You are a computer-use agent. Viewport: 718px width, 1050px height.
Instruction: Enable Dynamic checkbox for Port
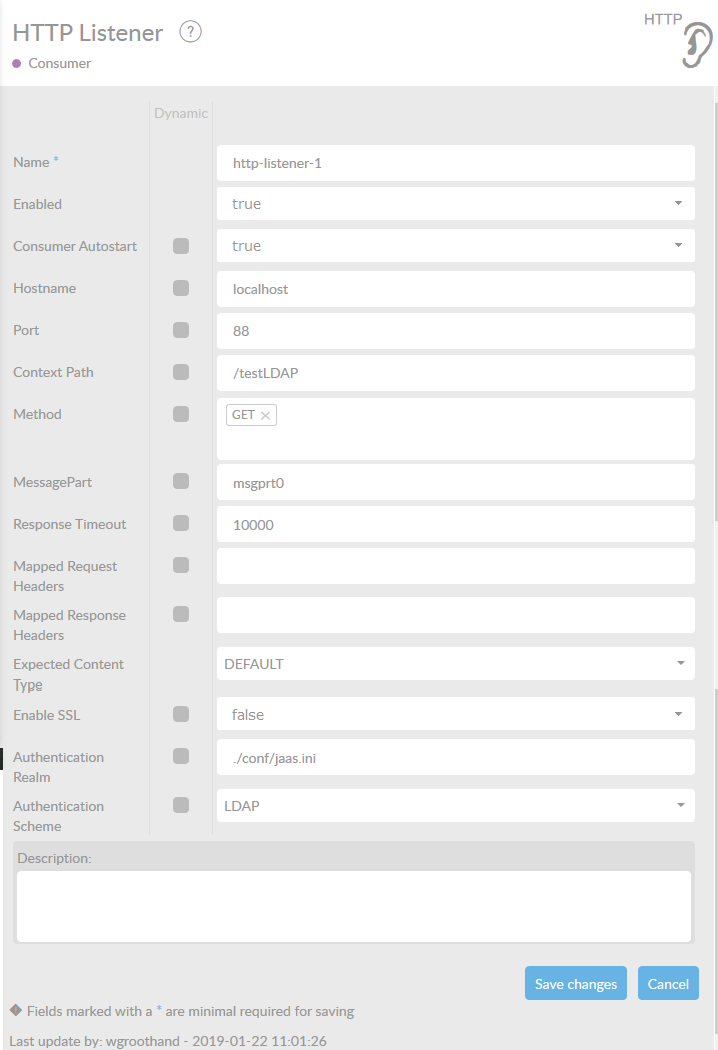click(x=181, y=330)
